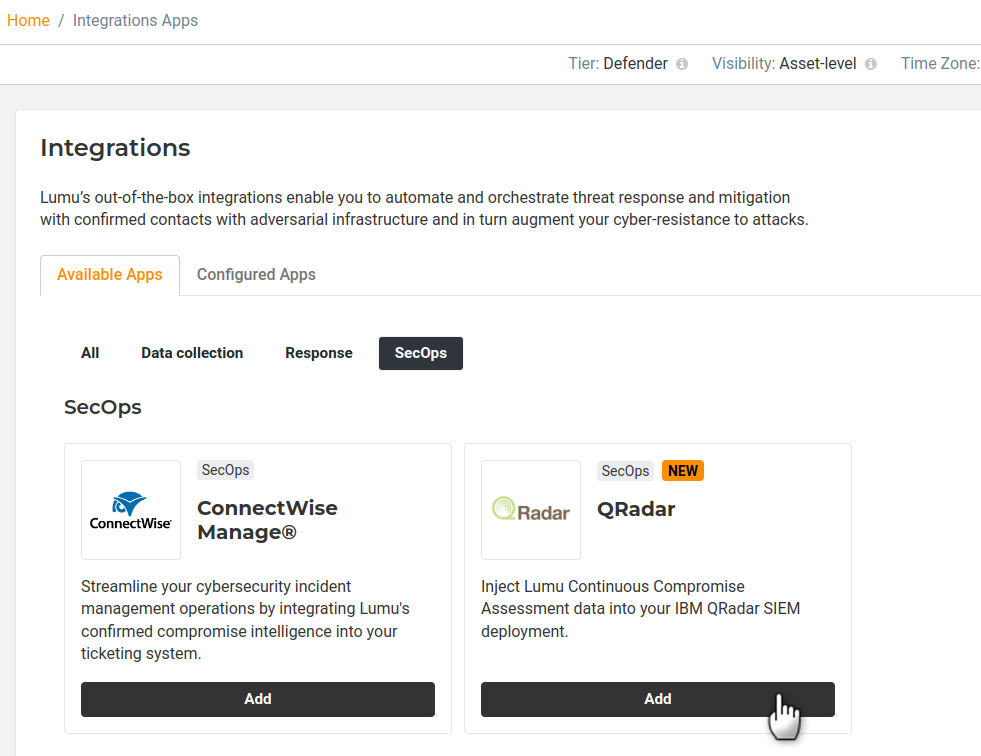Click the QRadar logo thumbnail
The height and width of the screenshot is (756, 981).
point(531,510)
